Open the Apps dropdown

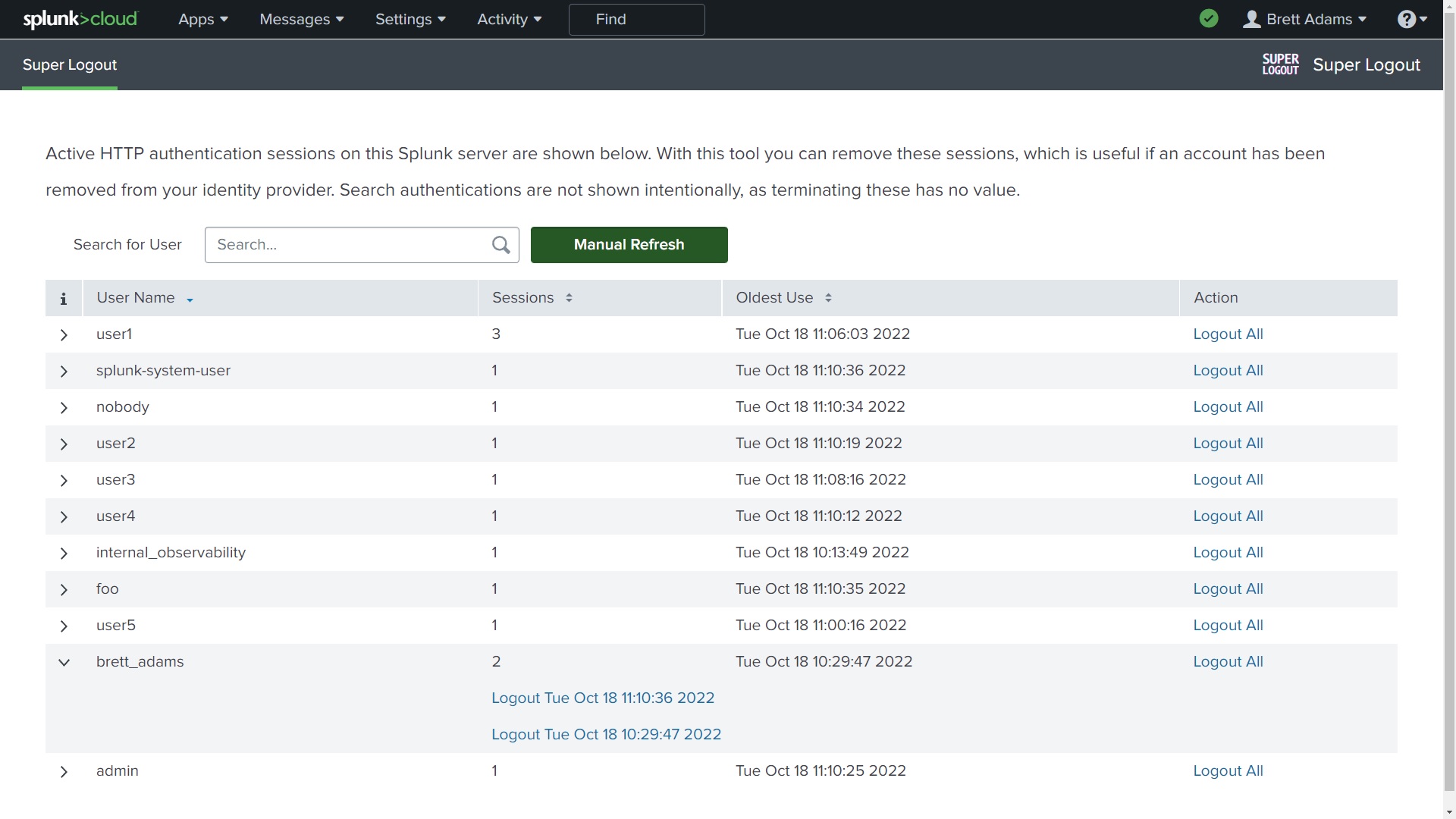[x=202, y=19]
